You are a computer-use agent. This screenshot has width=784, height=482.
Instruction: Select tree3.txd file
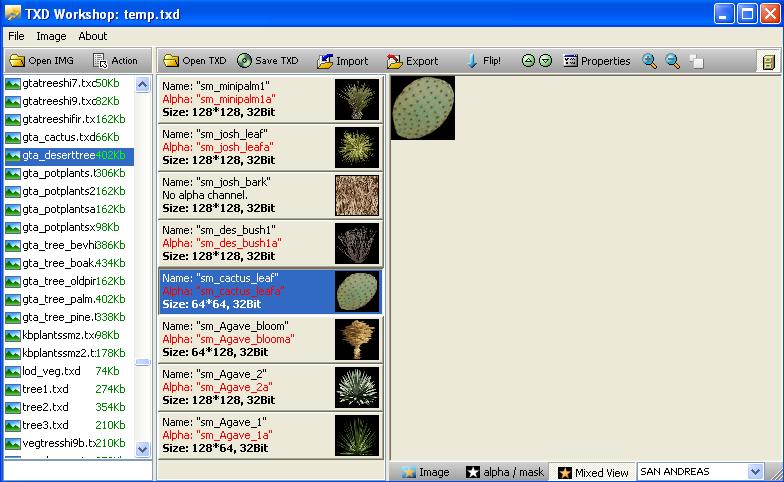(69, 425)
